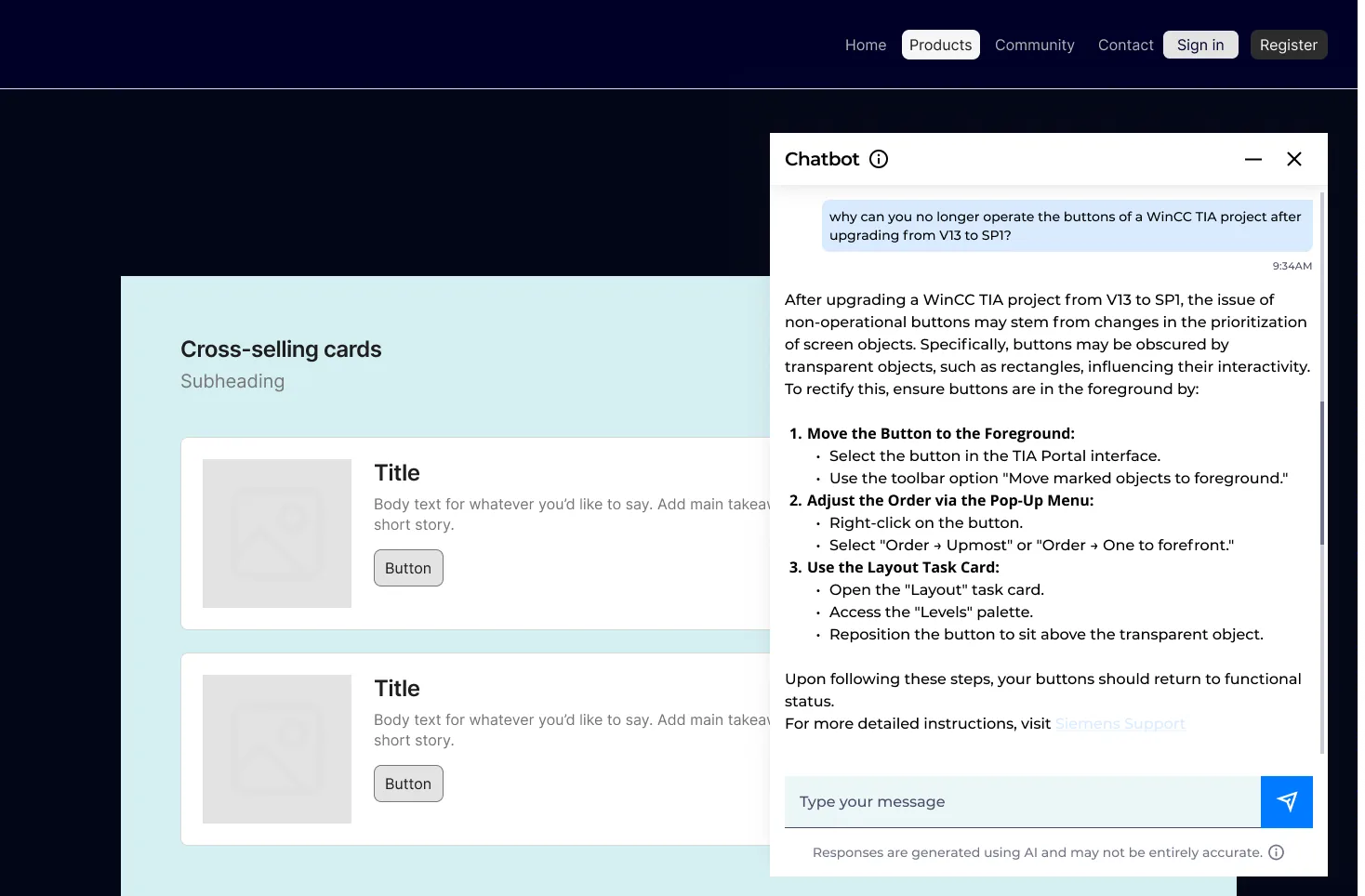Click the second card's image placeholder
Image resolution: width=1365 pixels, height=896 pixels.
click(x=277, y=749)
